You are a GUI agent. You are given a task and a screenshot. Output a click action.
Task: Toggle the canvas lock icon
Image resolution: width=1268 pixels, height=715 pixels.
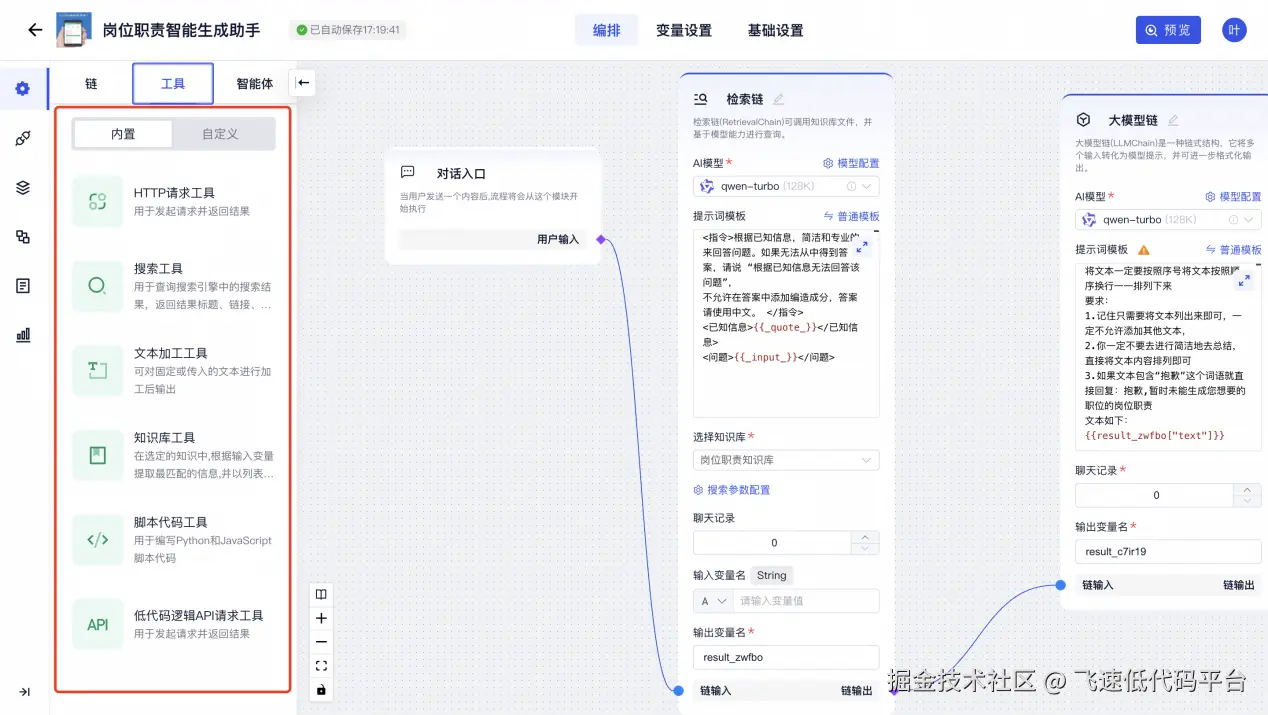[x=320, y=690]
